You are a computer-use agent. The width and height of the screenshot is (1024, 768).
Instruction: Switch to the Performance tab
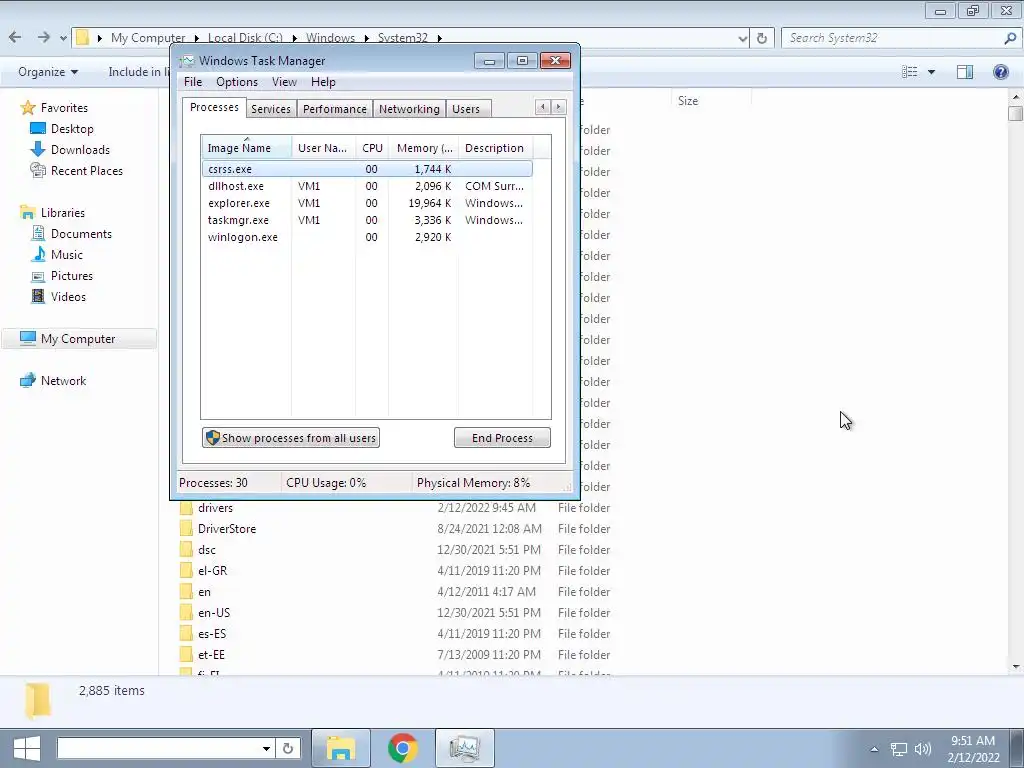click(x=334, y=109)
